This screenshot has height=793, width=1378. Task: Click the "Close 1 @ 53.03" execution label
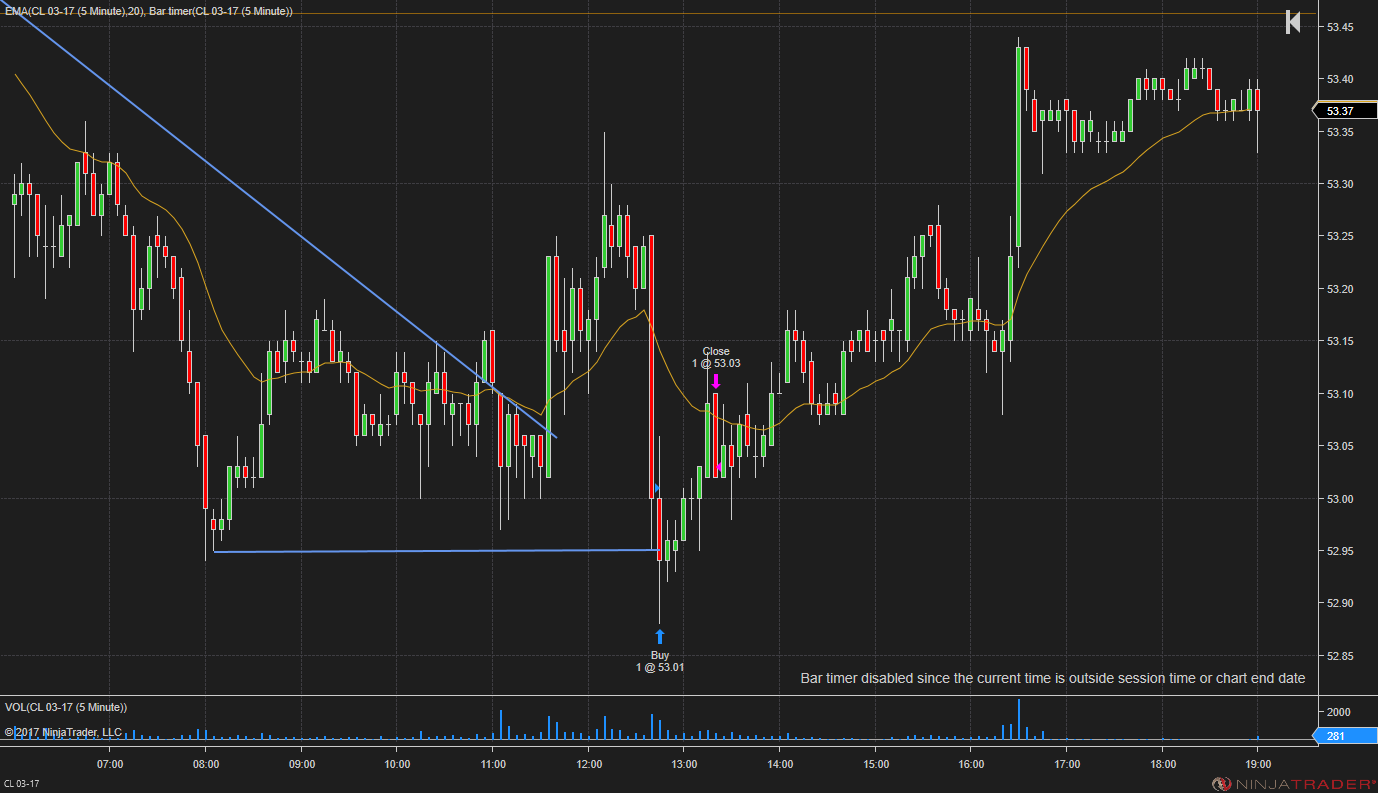tap(716, 357)
